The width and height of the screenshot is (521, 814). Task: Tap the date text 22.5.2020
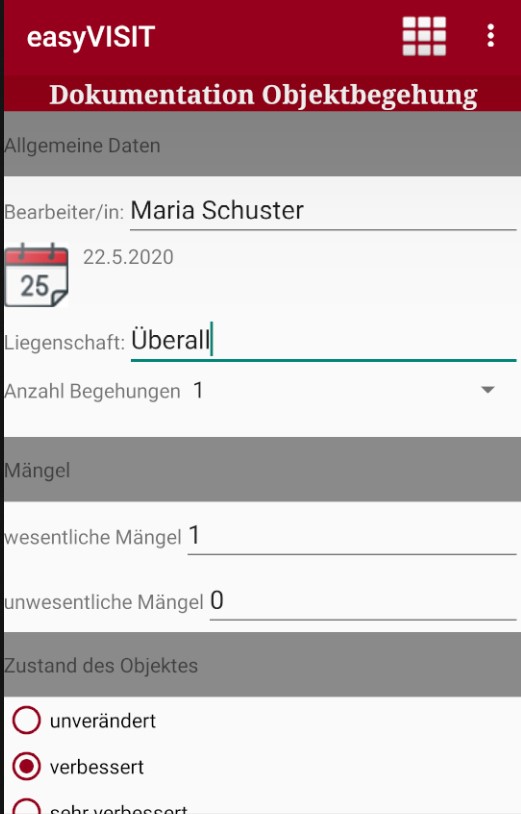click(x=128, y=257)
